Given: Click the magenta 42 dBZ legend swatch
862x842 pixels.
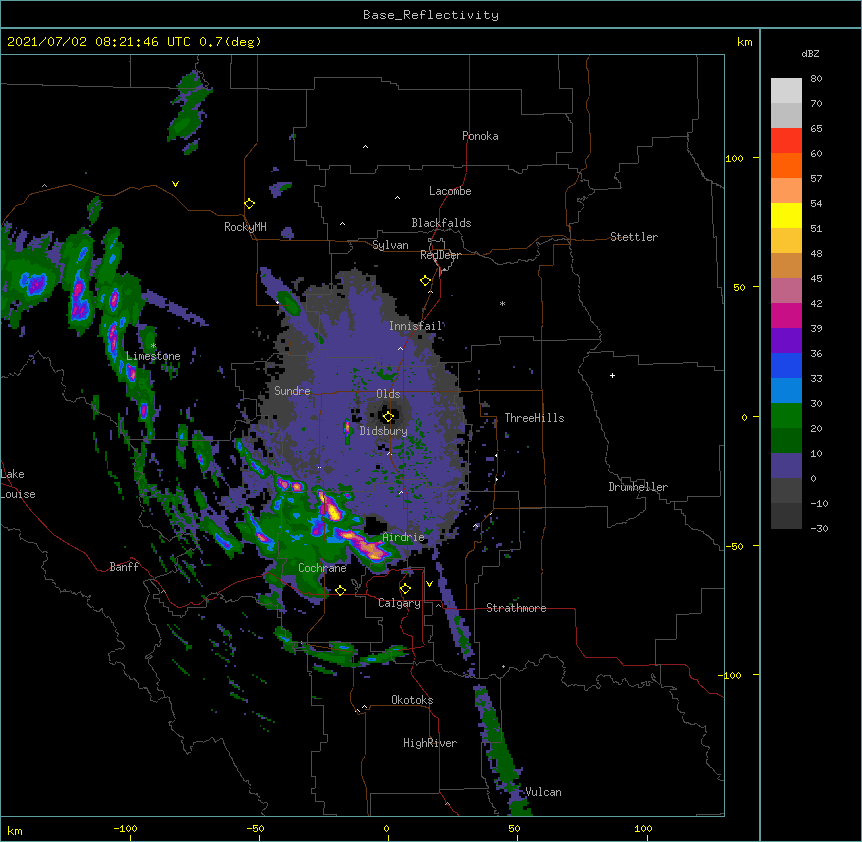Looking at the screenshot, I should point(786,315).
